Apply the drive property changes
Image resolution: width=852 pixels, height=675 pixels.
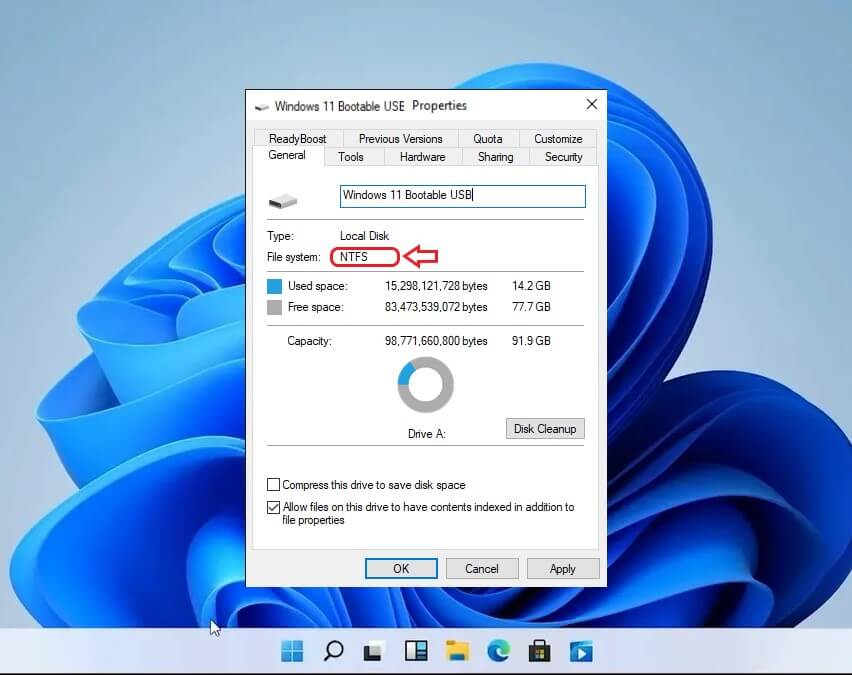pos(563,568)
